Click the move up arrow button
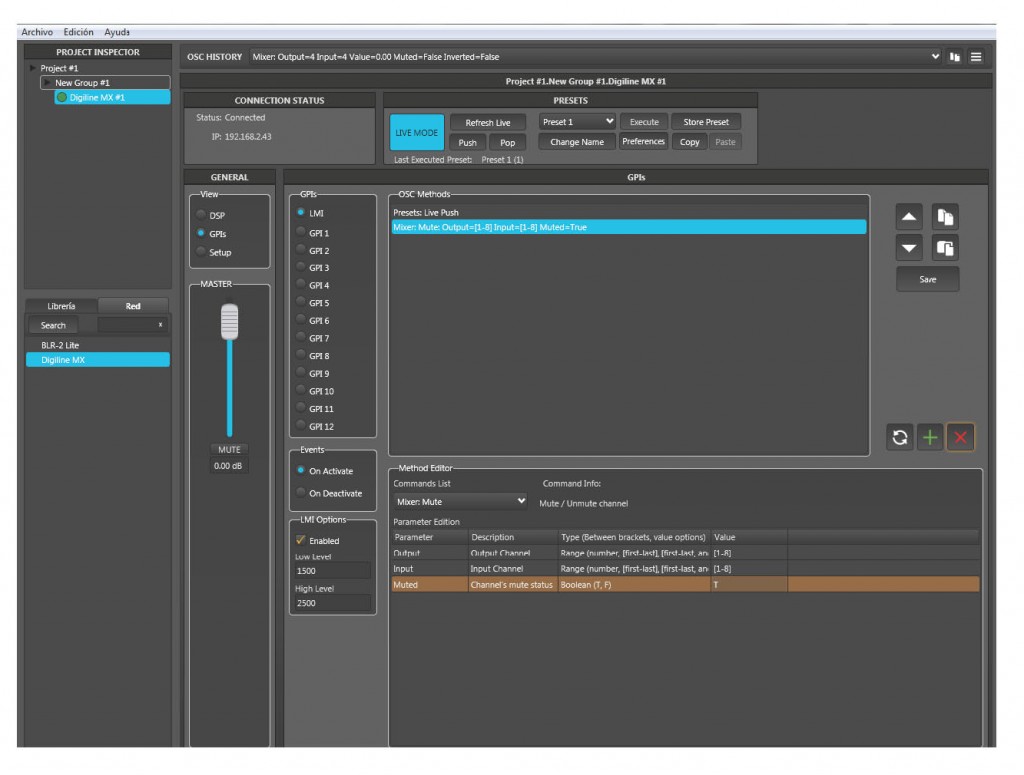1024x775 pixels. pyautogui.click(x=911, y=217)
